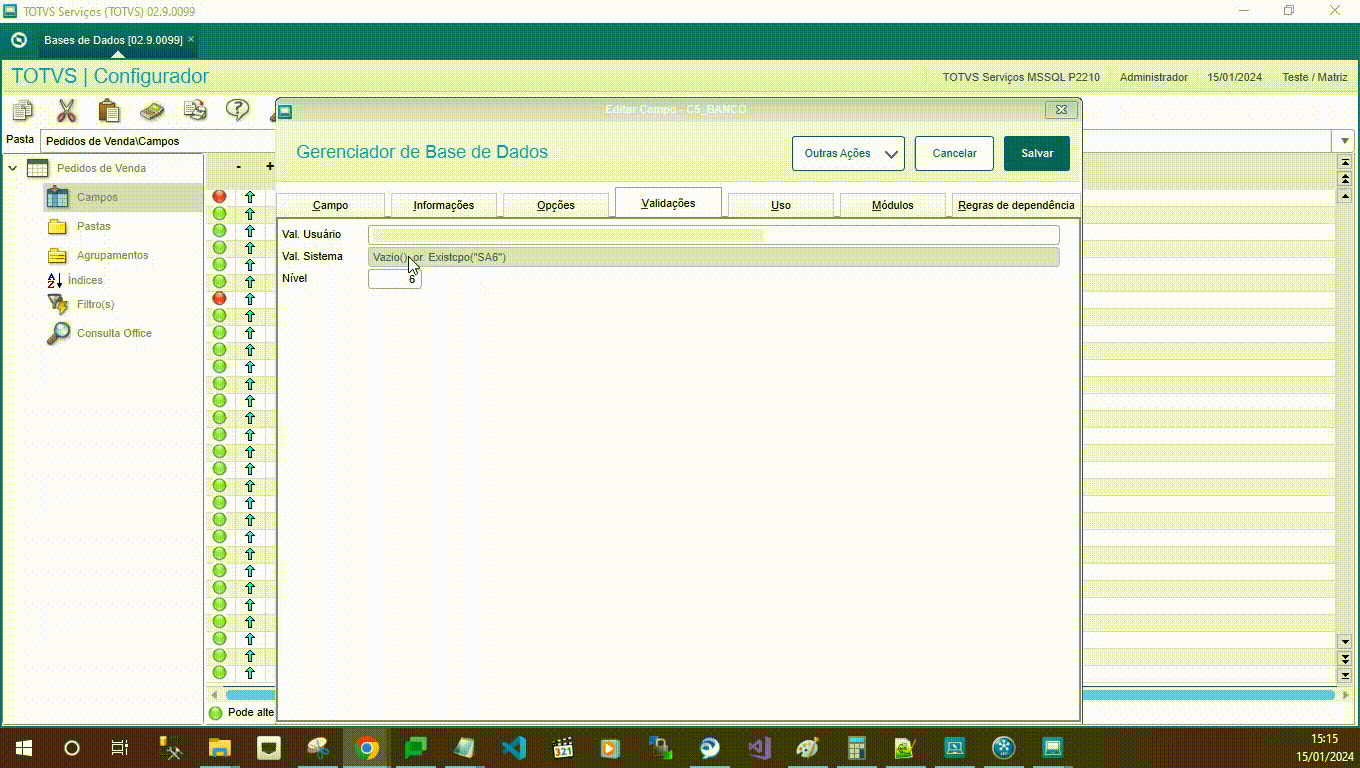Image resolution: width=1360 pixels, height=768 pixels.
Task: Go to the Uso tab
Action: (x=781, y=204)
